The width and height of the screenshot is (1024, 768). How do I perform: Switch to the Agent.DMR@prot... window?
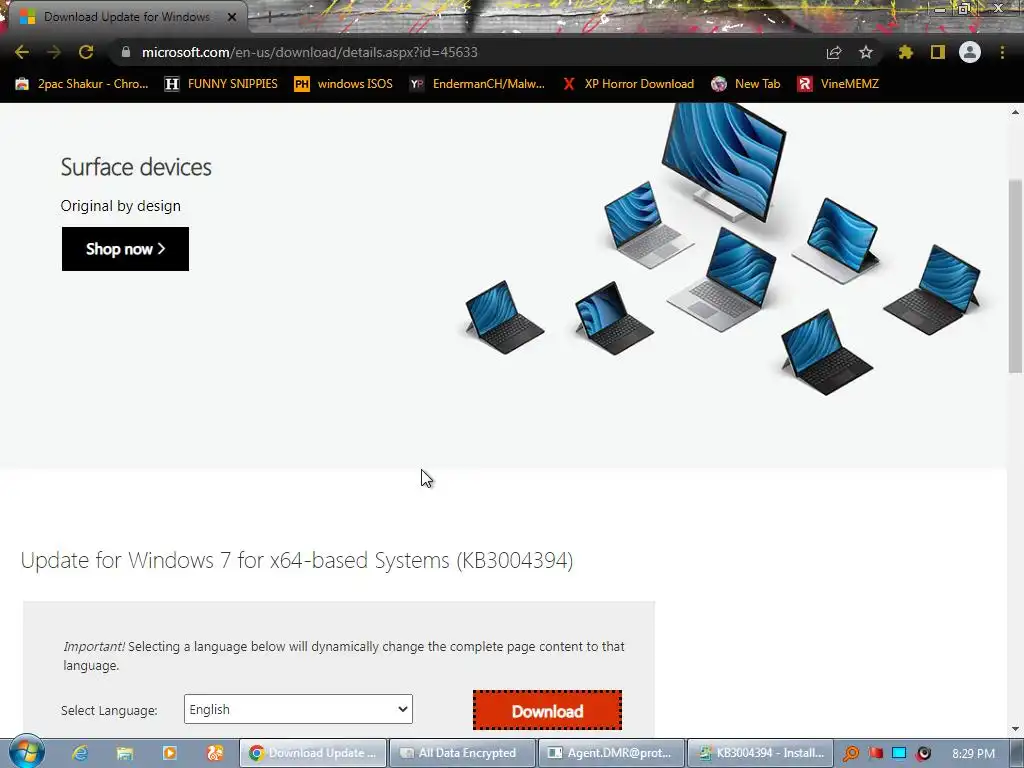(611, 753)
